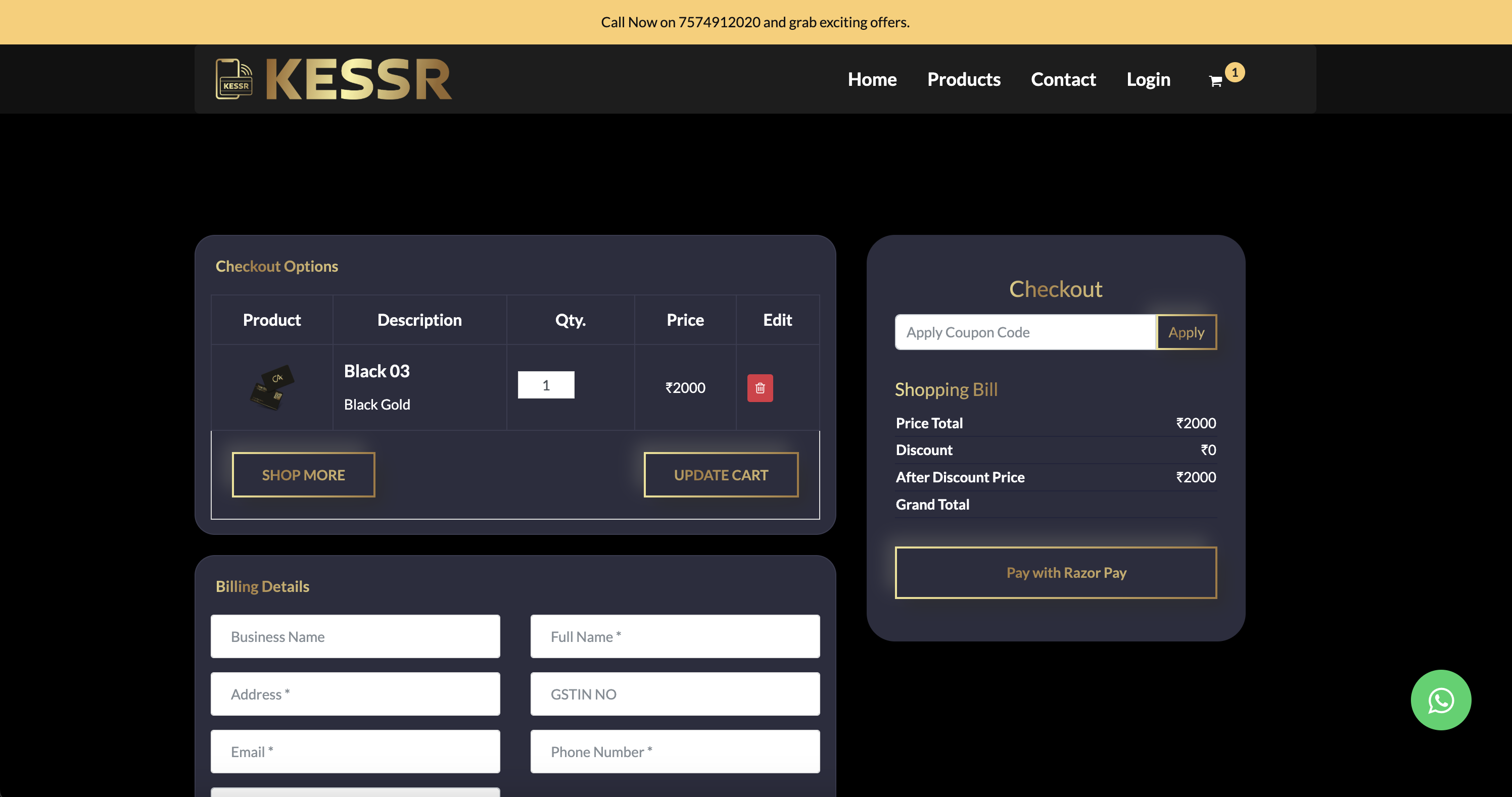Image resolution: width=1512 pixels, height=797 pixels.
Task: Open the Black 03 product thumbnail
Action: coord(272,387)
